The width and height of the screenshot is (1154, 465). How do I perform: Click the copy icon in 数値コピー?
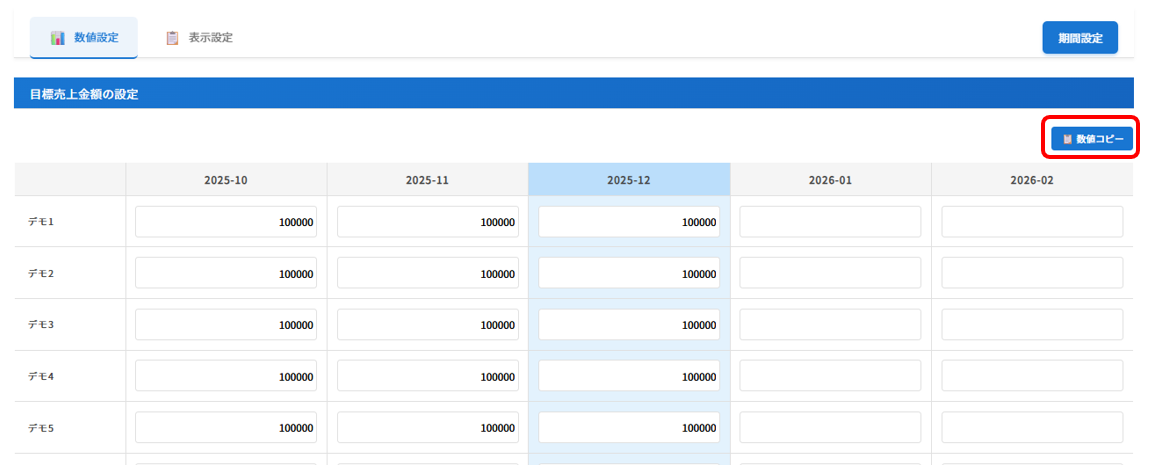1067,139
